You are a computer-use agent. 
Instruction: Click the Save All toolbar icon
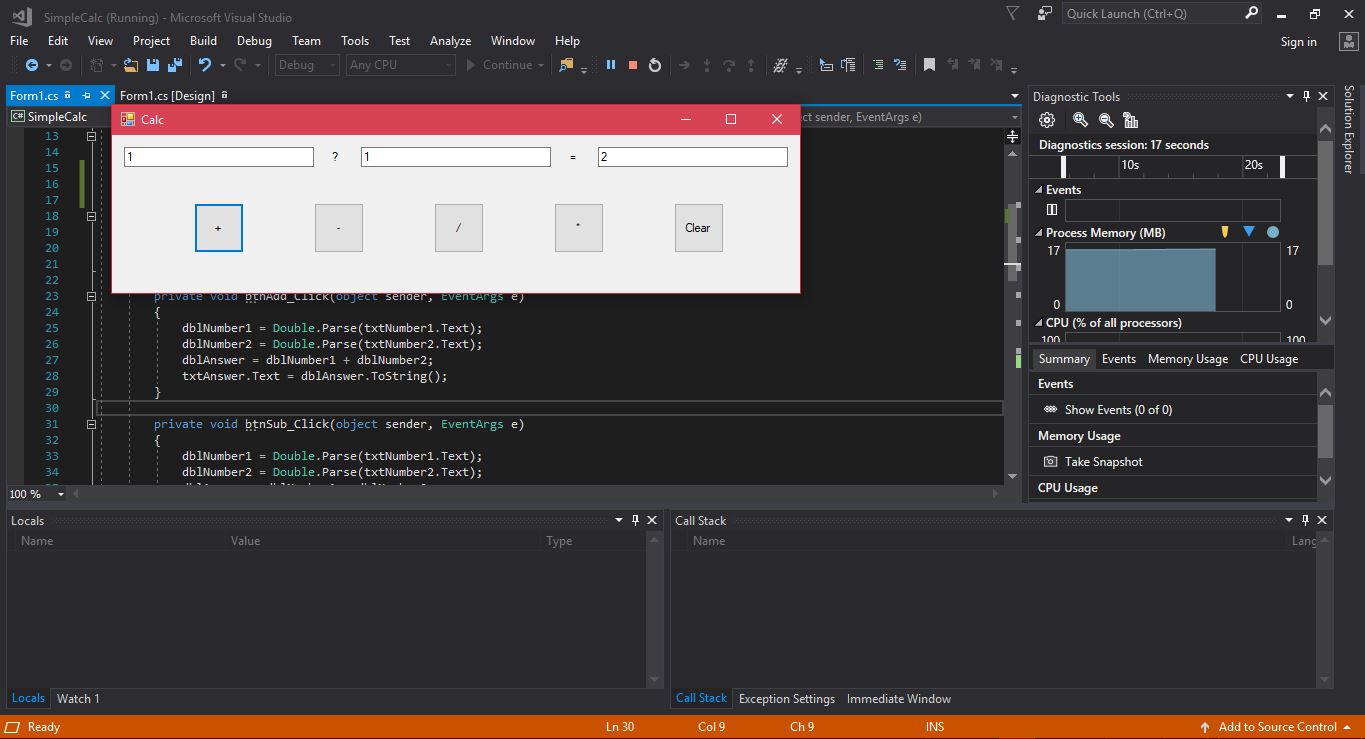tap(175, 65)
